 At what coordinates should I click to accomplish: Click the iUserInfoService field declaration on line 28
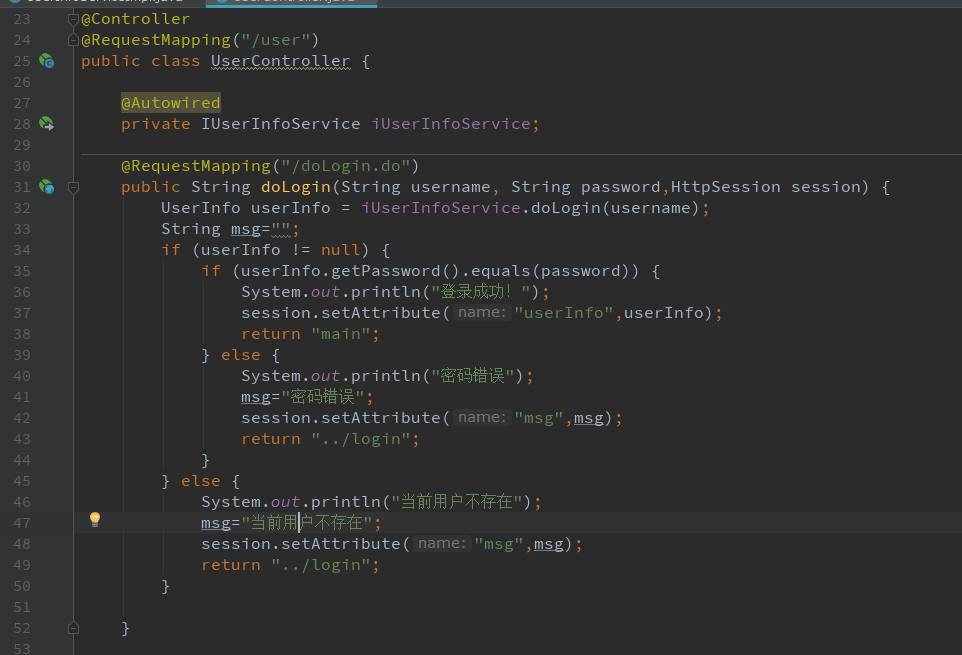(x=451, y=124)
